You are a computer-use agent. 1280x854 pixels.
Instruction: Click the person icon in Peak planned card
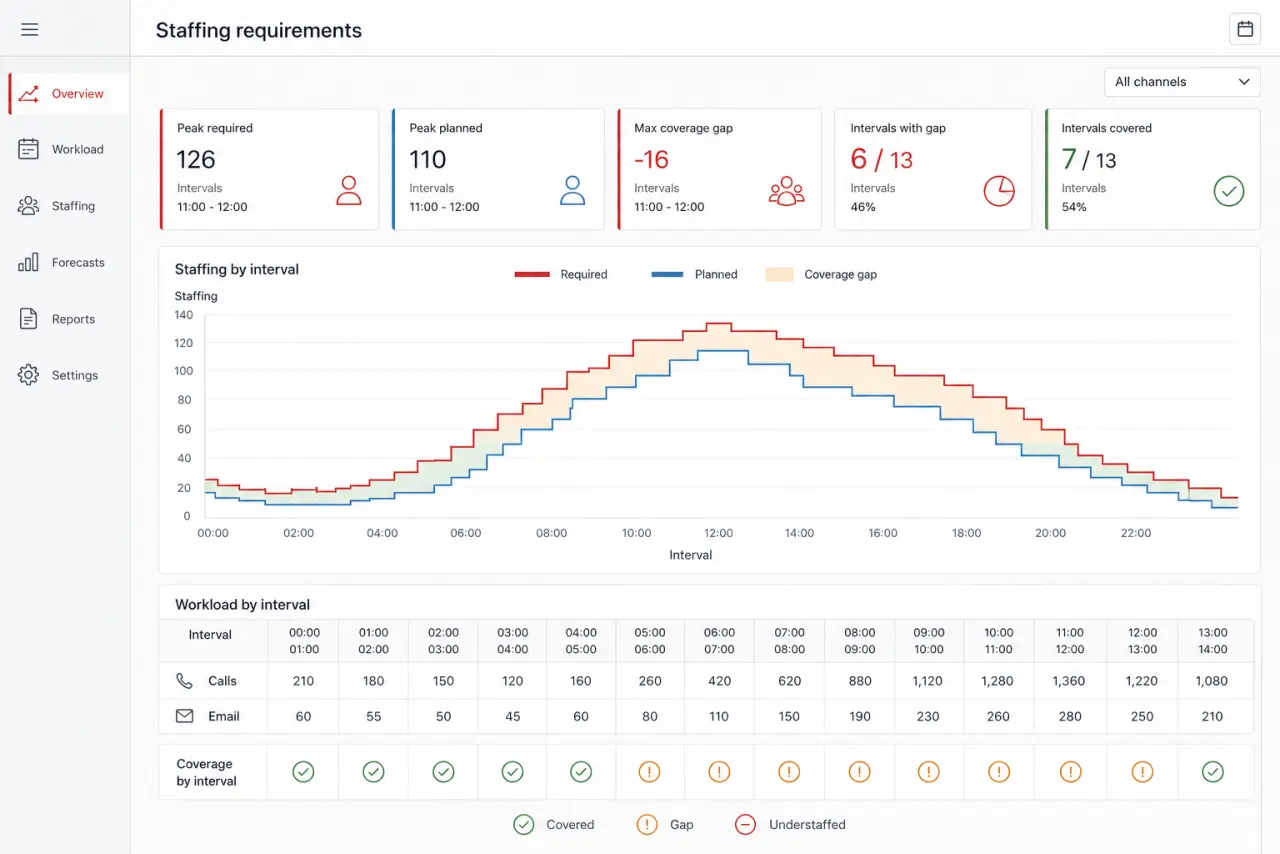click(x=572, y=190)
